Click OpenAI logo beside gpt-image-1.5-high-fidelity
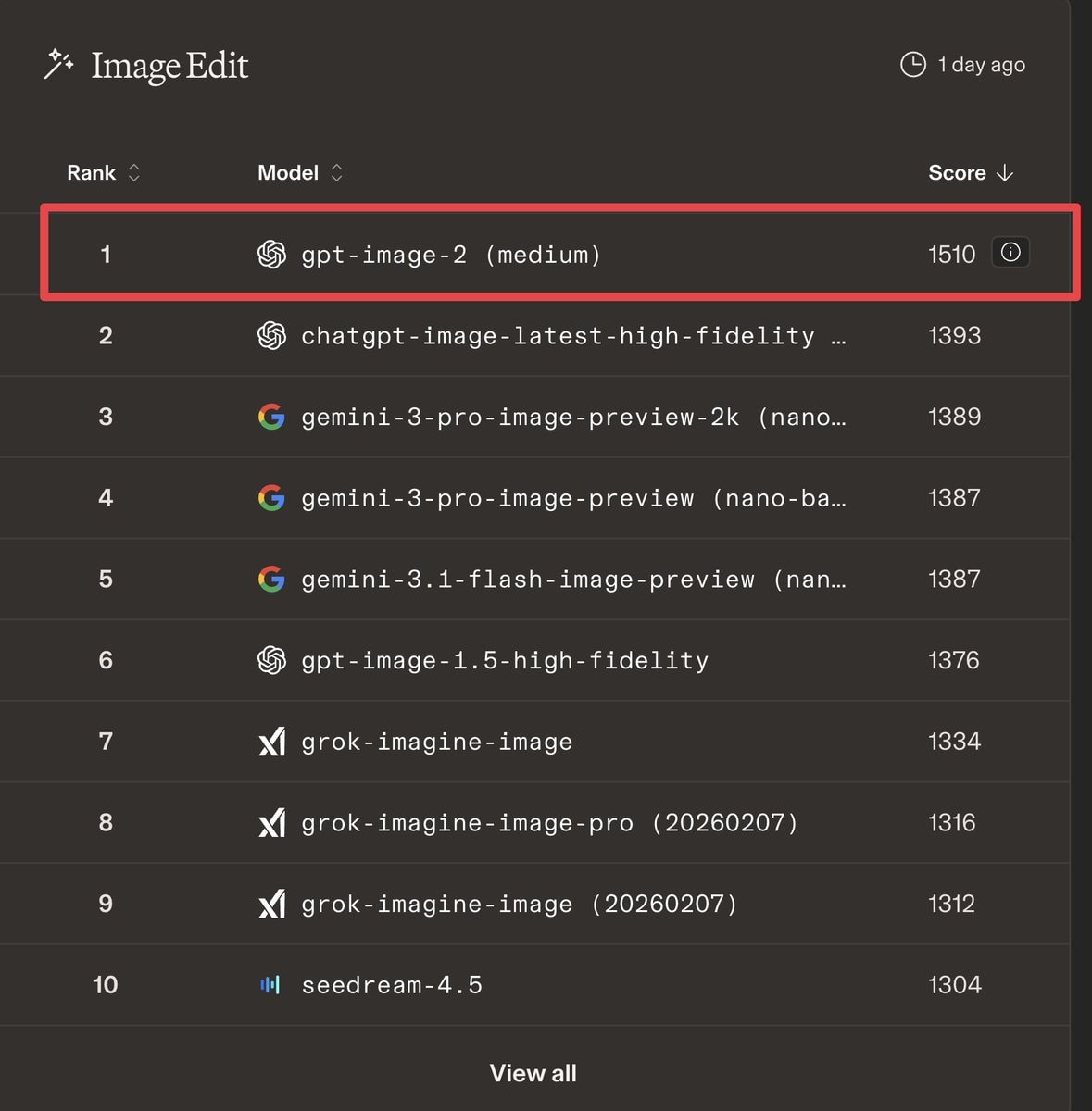 [271, 660]
